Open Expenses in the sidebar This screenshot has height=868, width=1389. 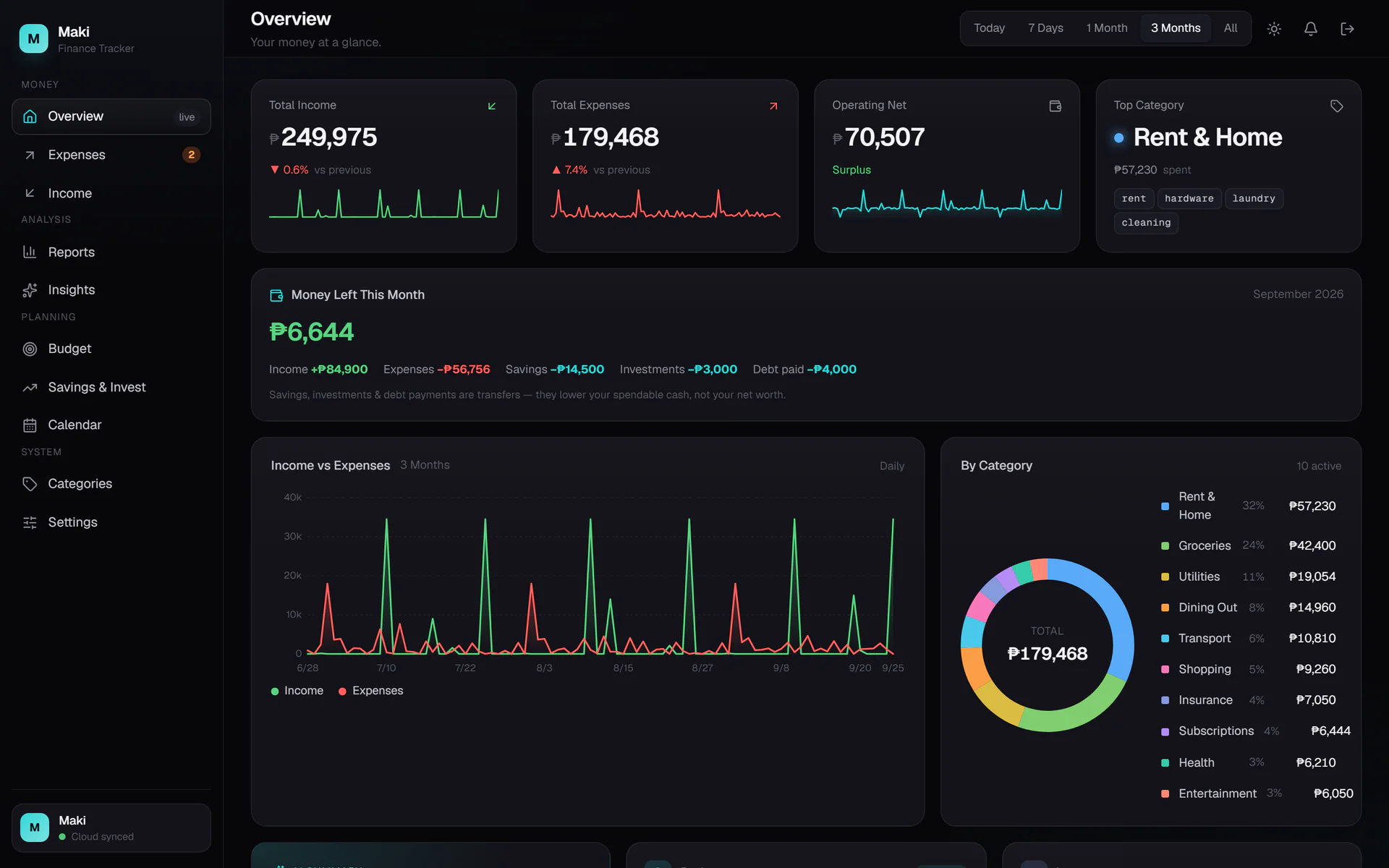(111, 155)
